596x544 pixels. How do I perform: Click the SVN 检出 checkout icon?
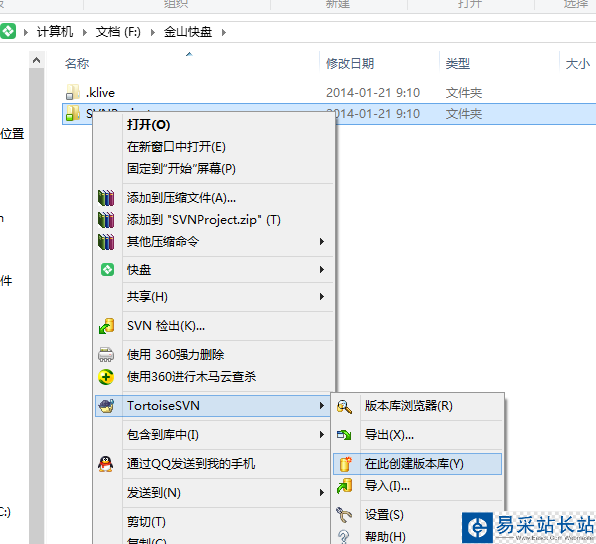[x=106, y=326]
